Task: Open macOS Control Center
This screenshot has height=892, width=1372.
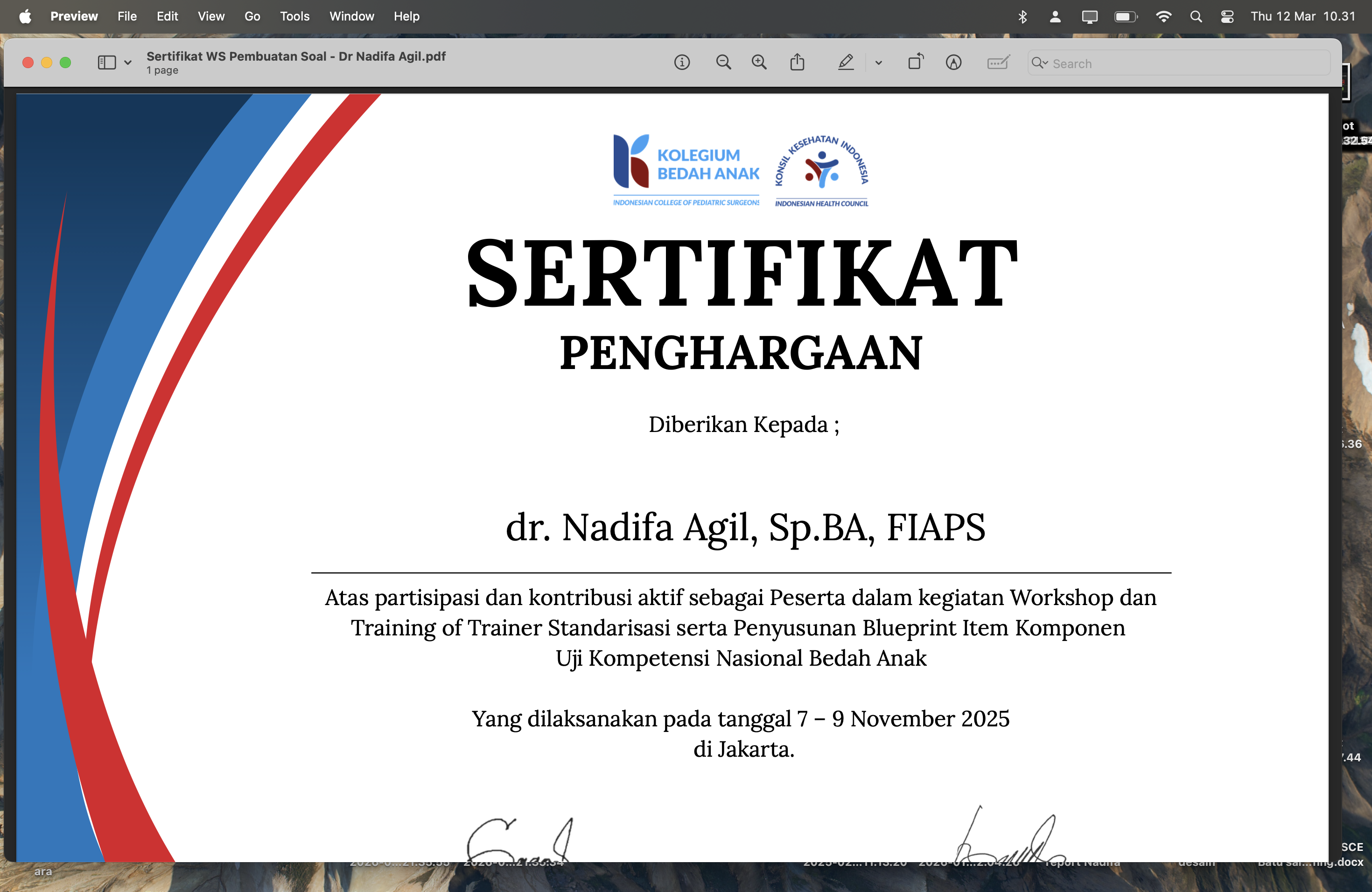Action: [x=1227, y=16]
